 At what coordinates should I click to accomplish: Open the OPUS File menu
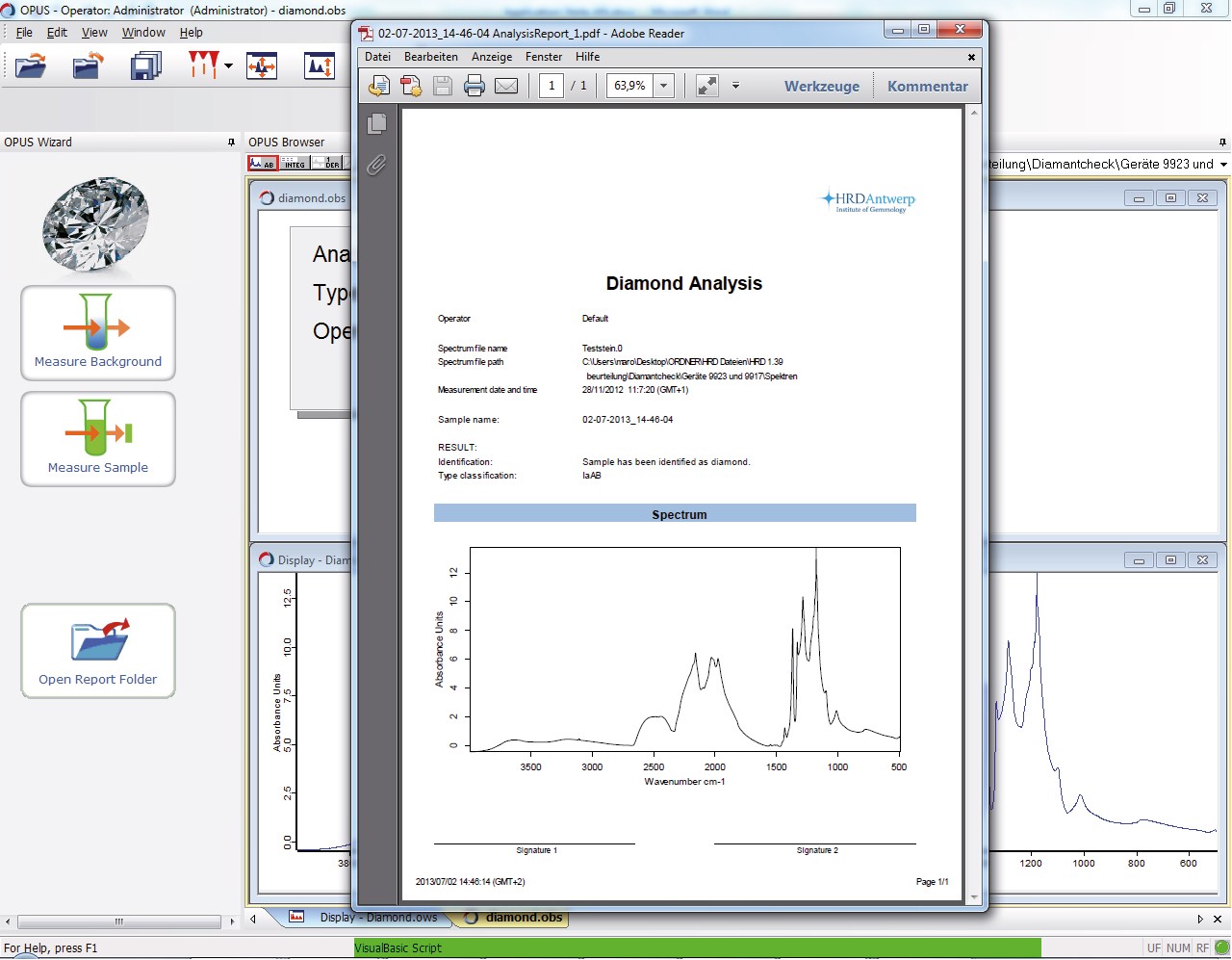click(x=25, y=32)
